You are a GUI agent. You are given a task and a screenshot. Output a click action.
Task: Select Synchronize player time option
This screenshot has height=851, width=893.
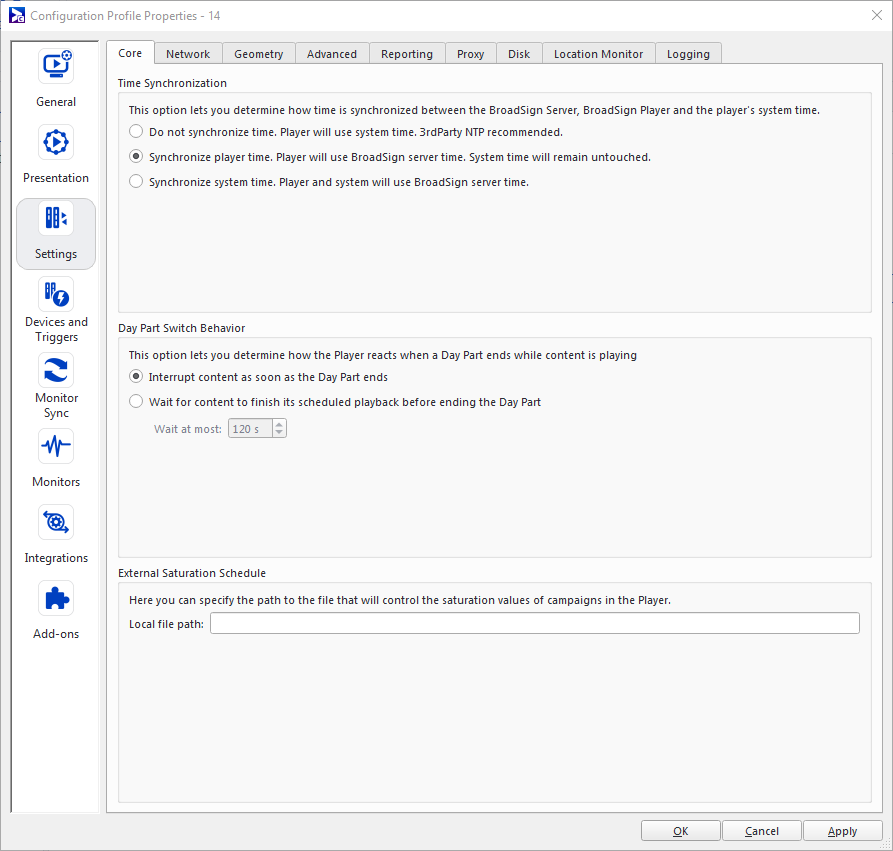[136, 157]
